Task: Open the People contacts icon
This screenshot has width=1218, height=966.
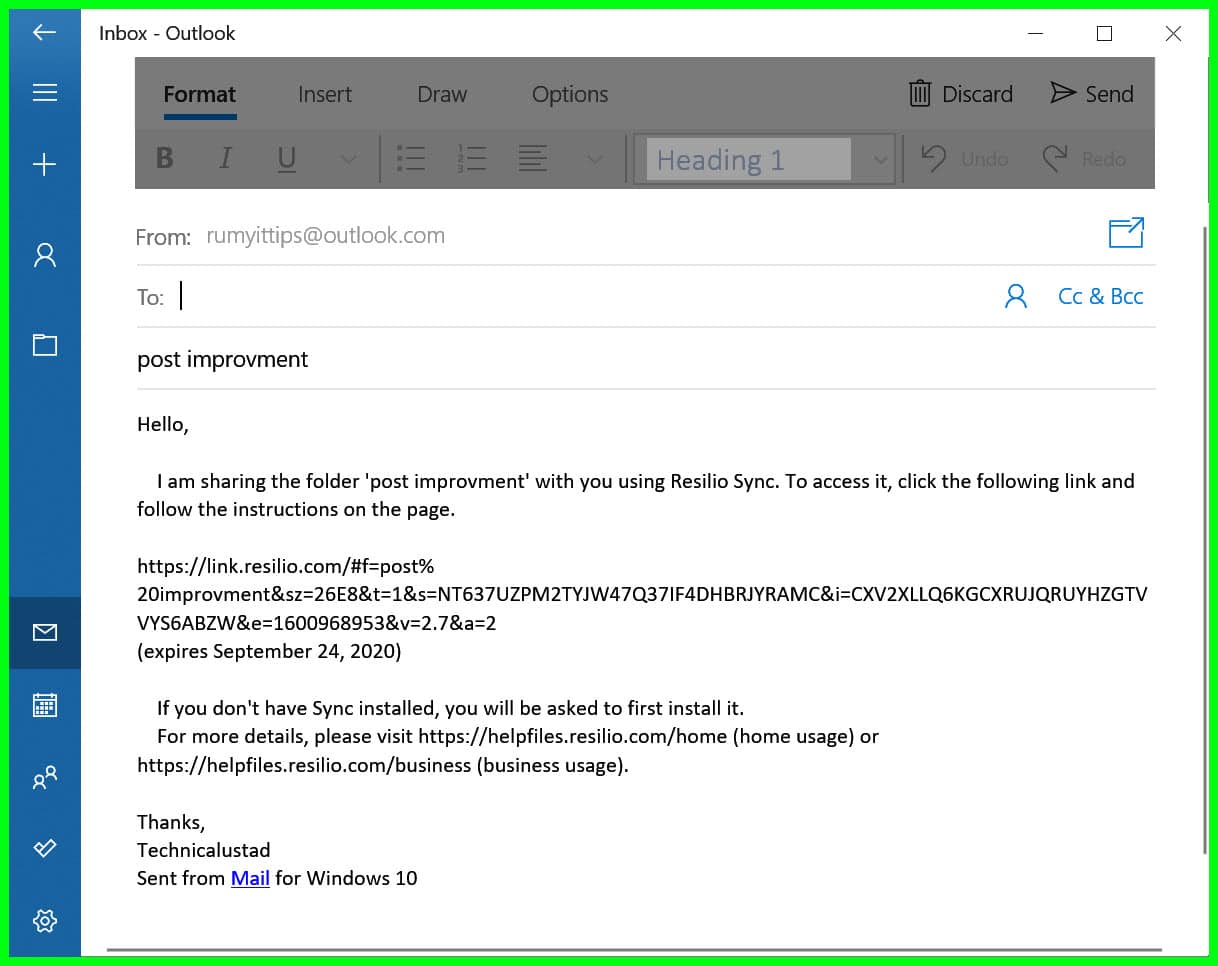Action: (44, 777)
